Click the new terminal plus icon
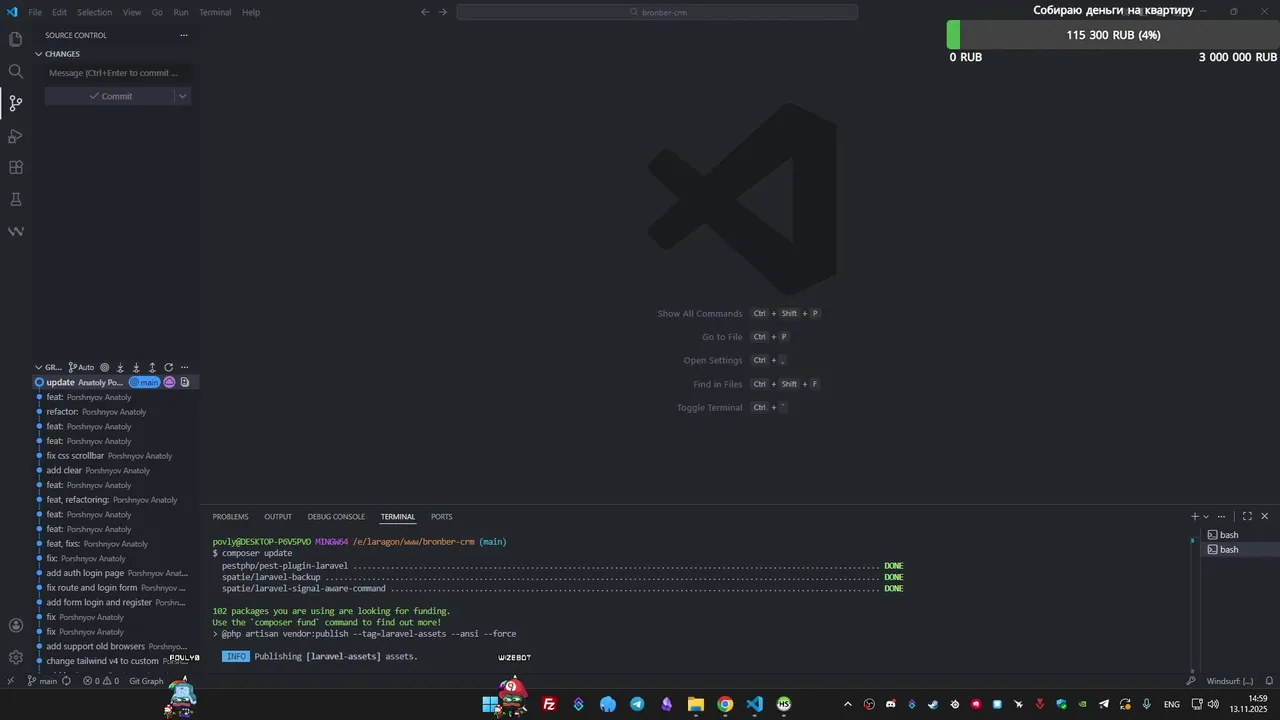 point(1194,516)
